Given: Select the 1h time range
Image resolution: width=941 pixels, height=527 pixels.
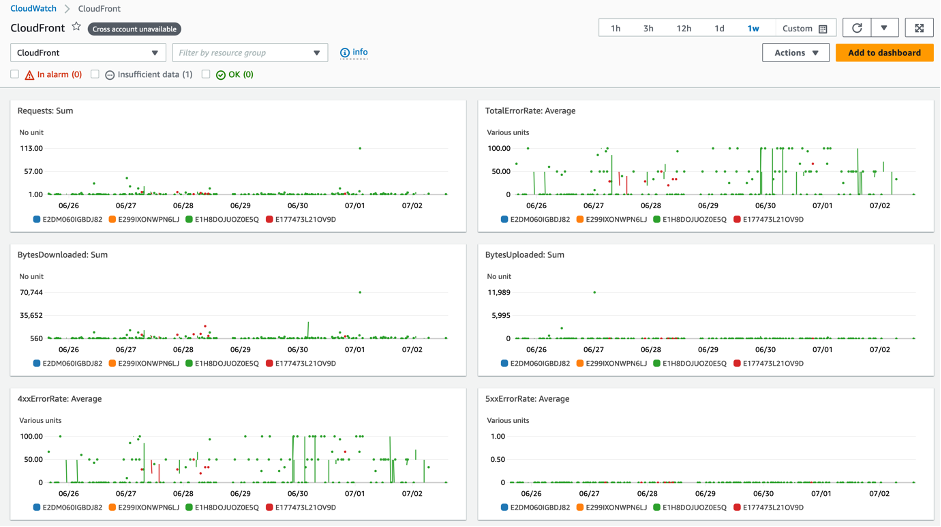Looking at the screenshot, I should 615,28.
